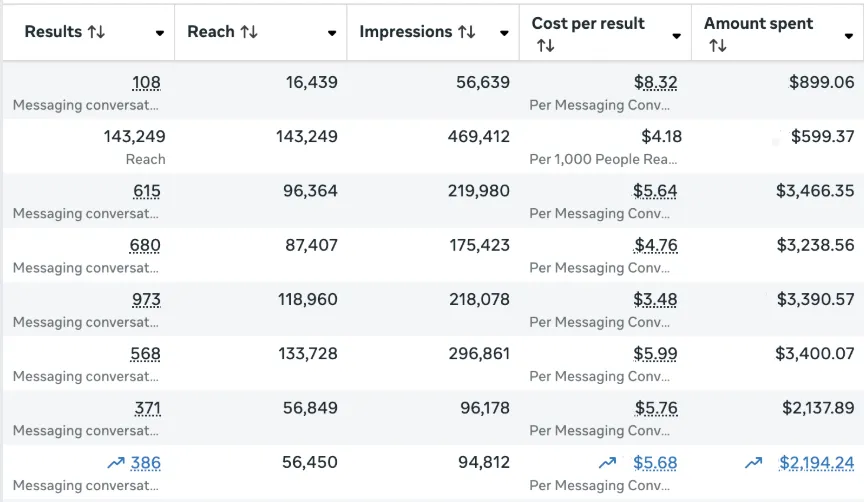
Task: Click the $3.48 cost per result value
Action: click(x=655, y=300)
